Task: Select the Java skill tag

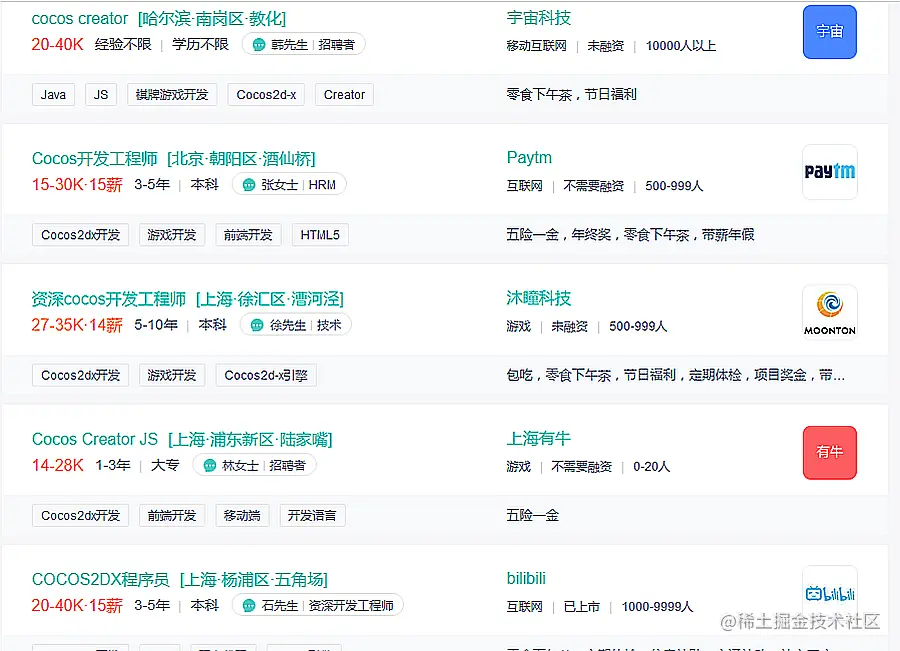Action: point(53,95)
